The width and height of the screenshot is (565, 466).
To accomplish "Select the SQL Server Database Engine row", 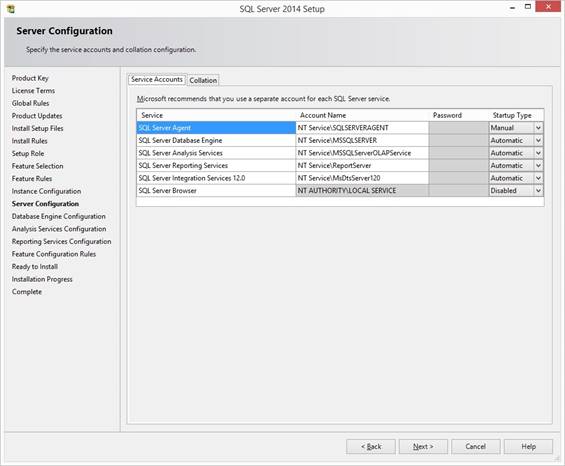I will (216, 141).
